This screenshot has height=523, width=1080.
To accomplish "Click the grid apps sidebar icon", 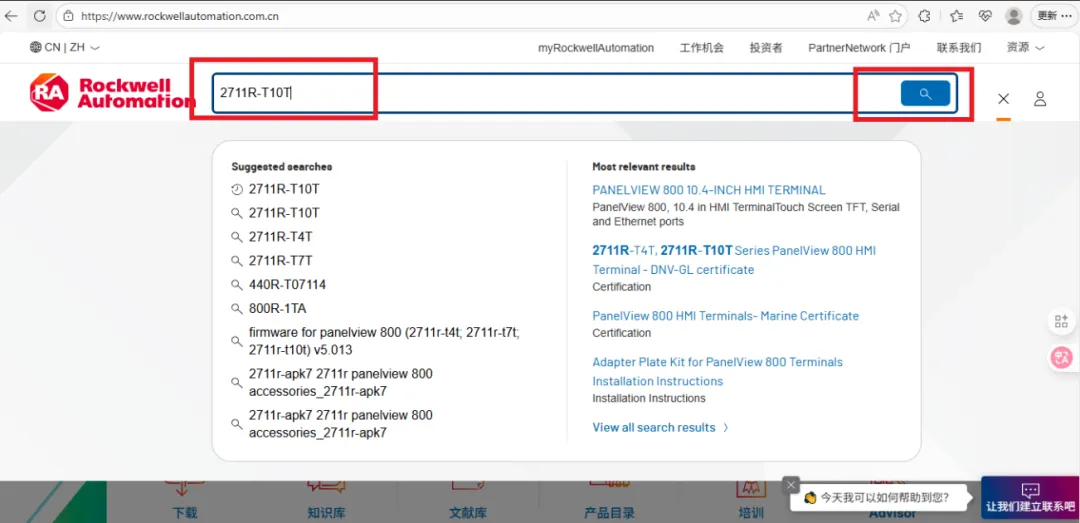I will tap(1061, 321).
